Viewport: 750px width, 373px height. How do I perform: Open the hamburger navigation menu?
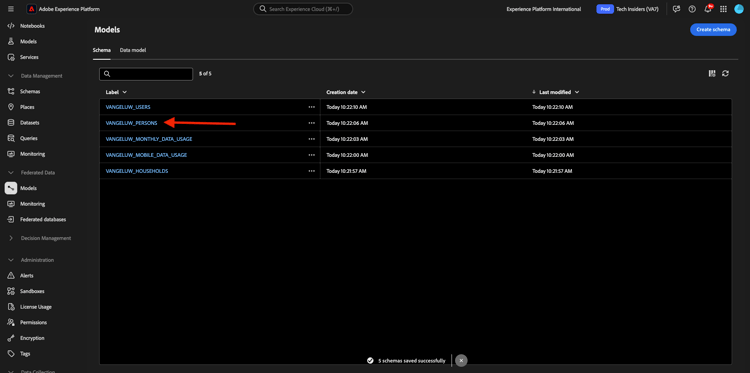click(11, 9)
